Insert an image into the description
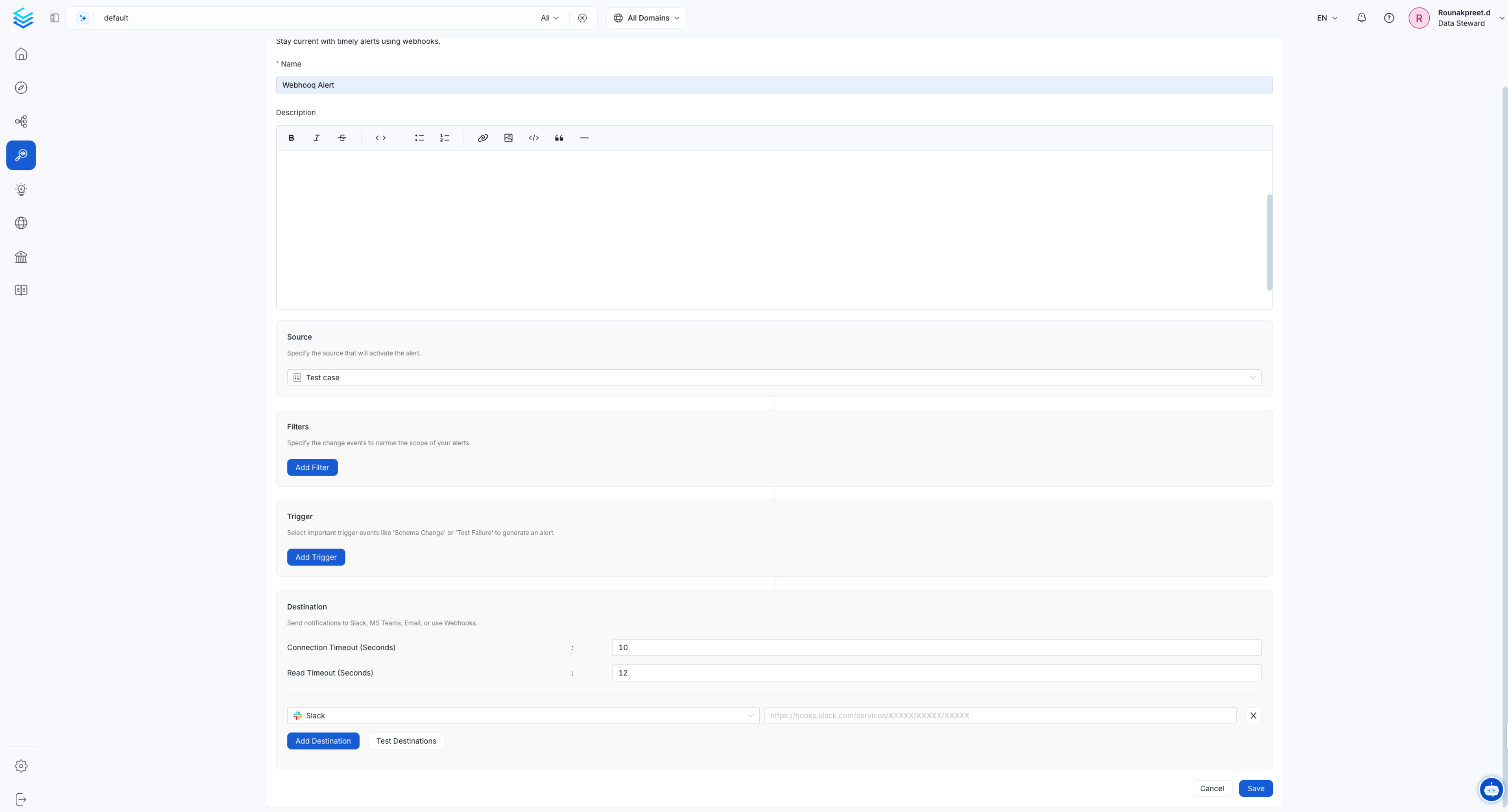Viewport: 1508px width, 812px height. tap(508, 138)
